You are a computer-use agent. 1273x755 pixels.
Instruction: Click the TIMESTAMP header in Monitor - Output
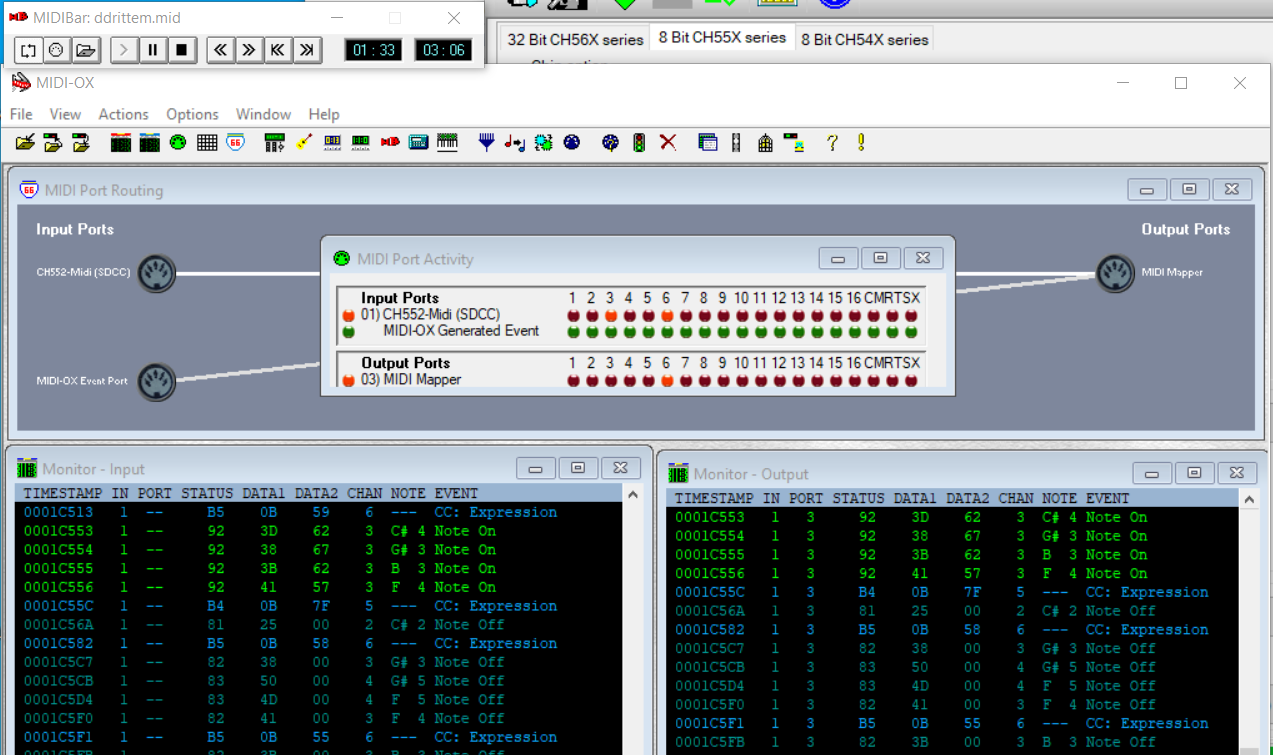pyautogui.click(x=713, y=498)
